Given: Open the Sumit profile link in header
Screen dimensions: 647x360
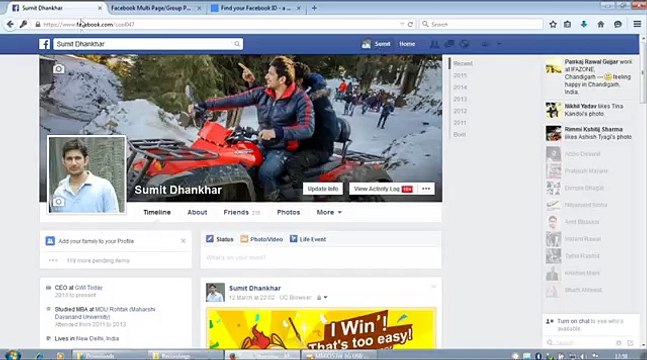Looking at the screenshot, I should (376, 44).
